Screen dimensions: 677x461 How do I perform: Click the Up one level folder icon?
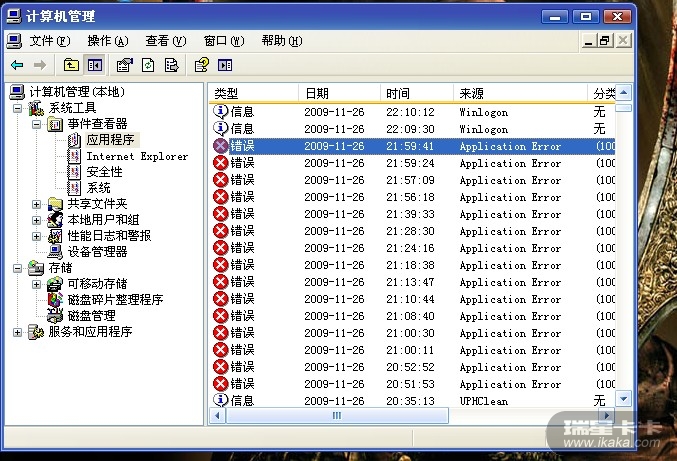(71, 65)
